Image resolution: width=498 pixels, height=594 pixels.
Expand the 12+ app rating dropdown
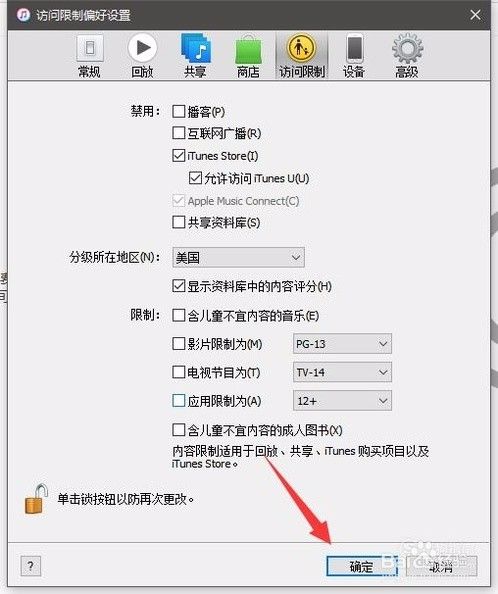pyautogui.click(x=342, y=401)
